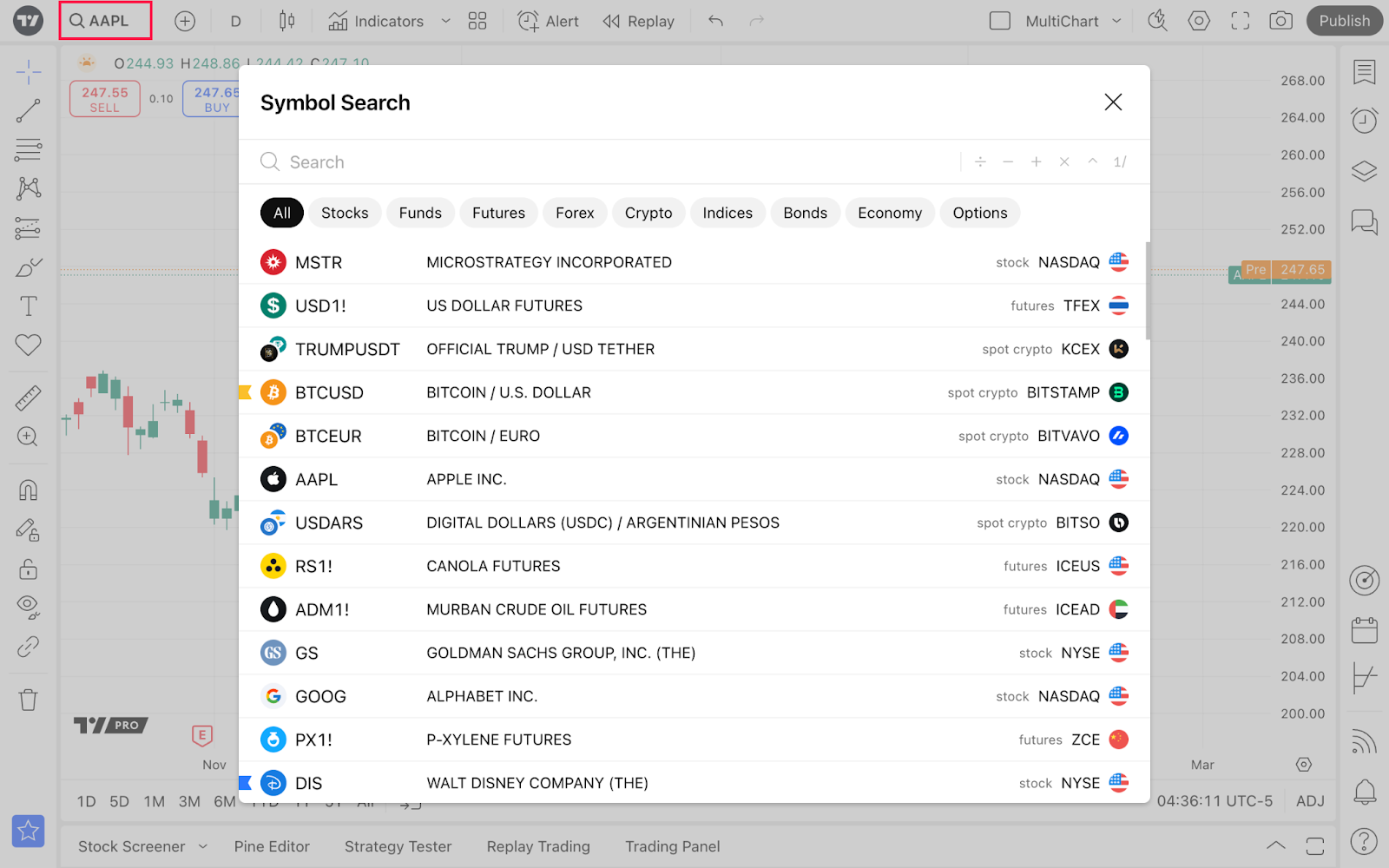Open the alerts clock panel
The height and width of the screenshot is (868, 1389).
[x=1365, y=120]
